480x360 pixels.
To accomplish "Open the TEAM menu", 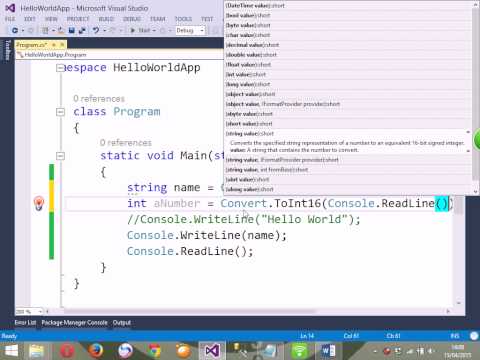I will [x=158, y=19].
